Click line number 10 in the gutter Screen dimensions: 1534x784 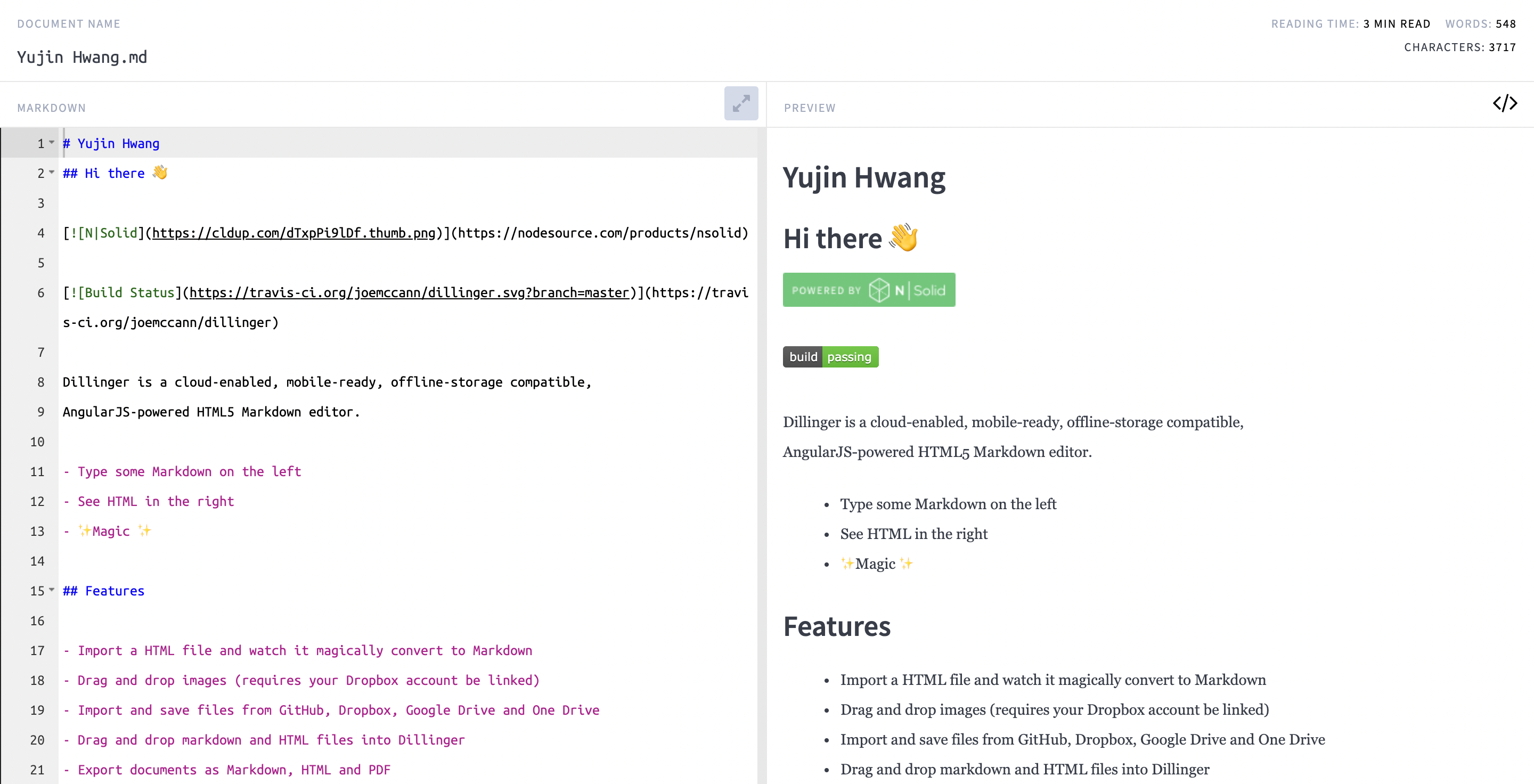[x=37, y=442]
